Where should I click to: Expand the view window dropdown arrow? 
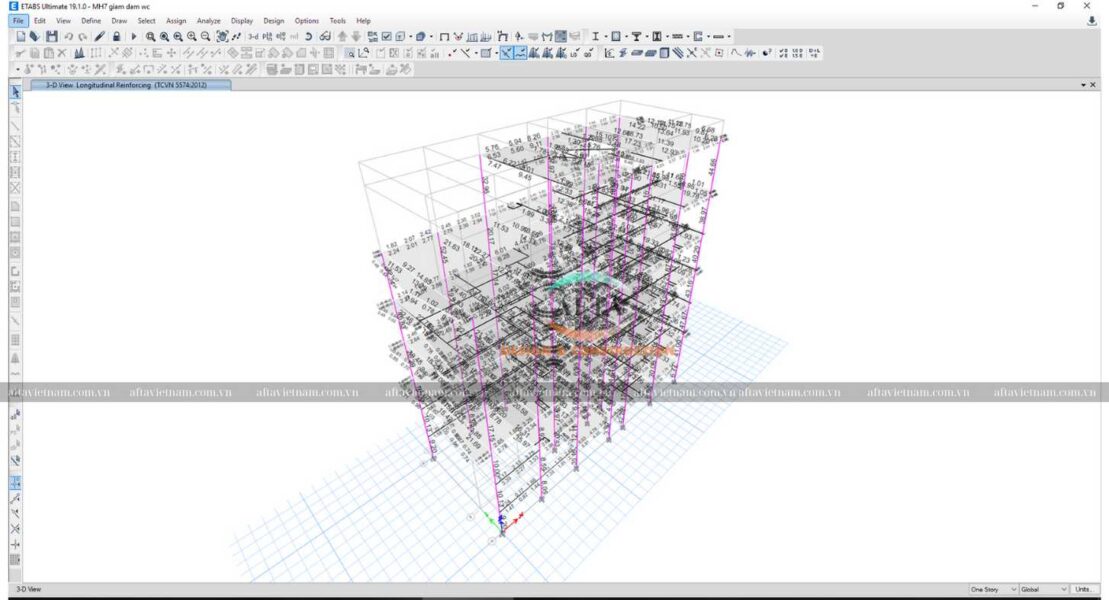(x=1083, y=86)
